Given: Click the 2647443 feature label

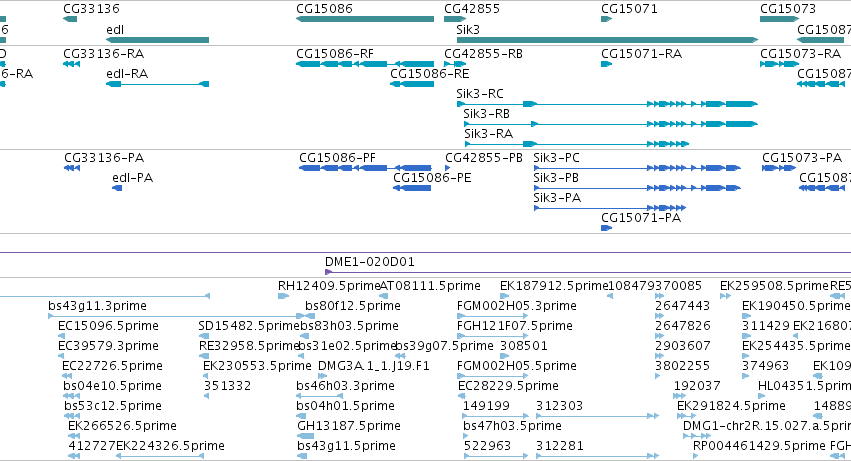Looking at the screenshot, I should point(682,306).
